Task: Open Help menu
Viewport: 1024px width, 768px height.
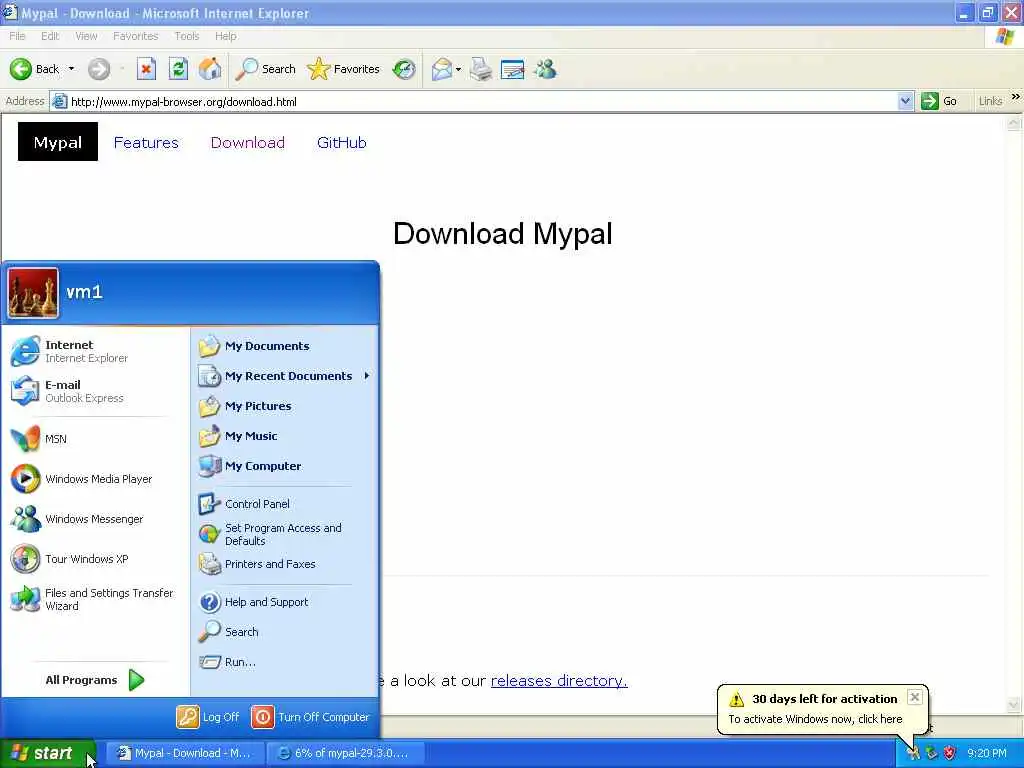Action: point(225,36)
